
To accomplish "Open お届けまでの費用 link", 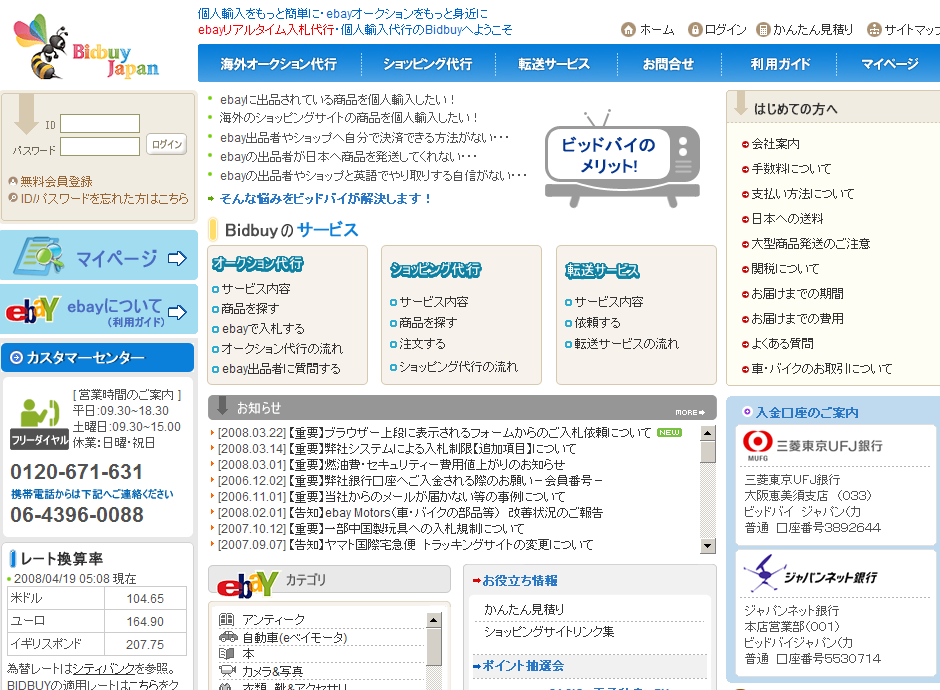I will (x=797, y=319).
